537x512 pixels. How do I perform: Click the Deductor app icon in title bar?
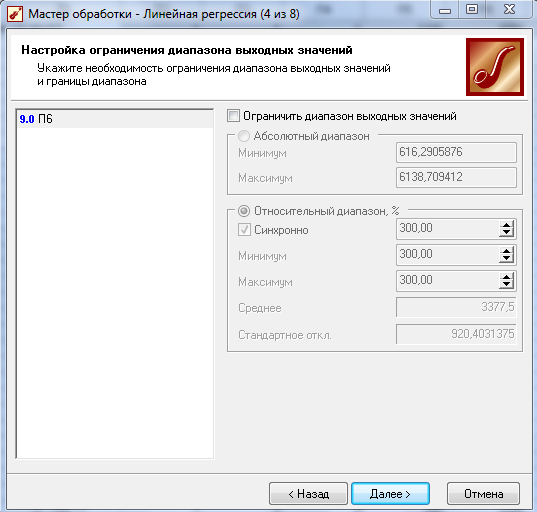15,14
